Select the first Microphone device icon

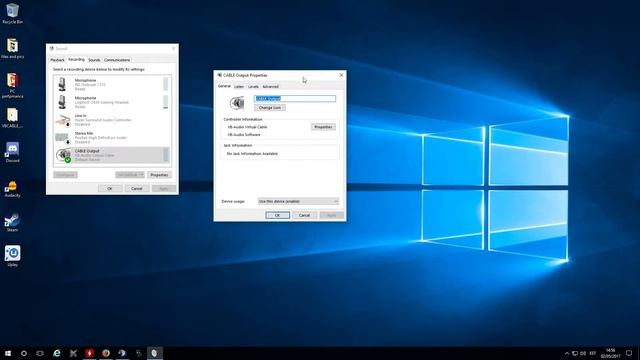click(x=62, y=84)
